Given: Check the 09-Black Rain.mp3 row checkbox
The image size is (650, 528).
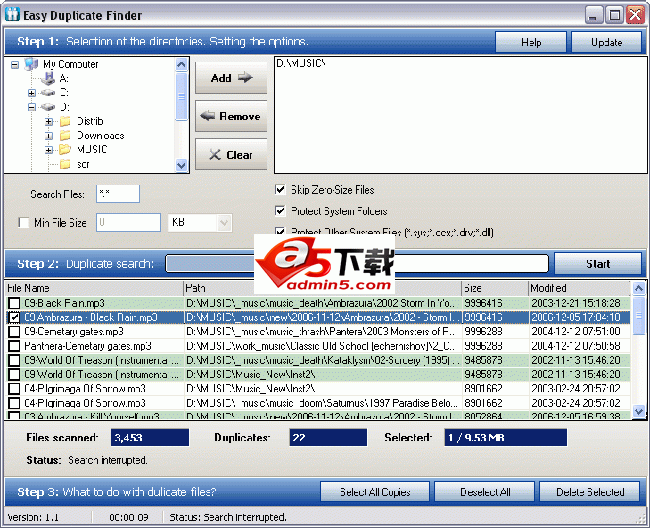Looking at the screenshot, I should (x=14, y=303).
